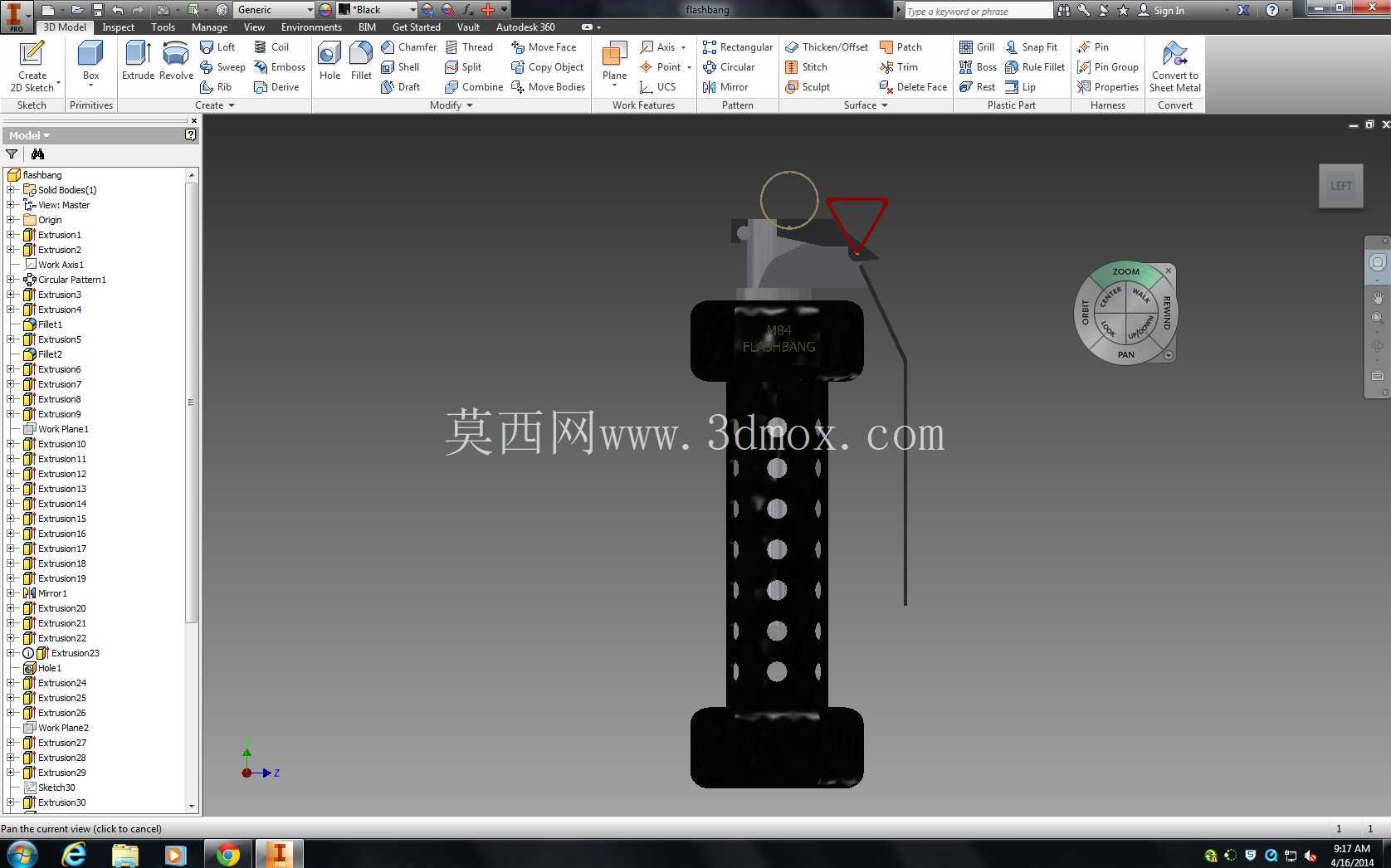Close the navigation wheel
This screenshot has height=868, width=1391.
coord(1169,271)
